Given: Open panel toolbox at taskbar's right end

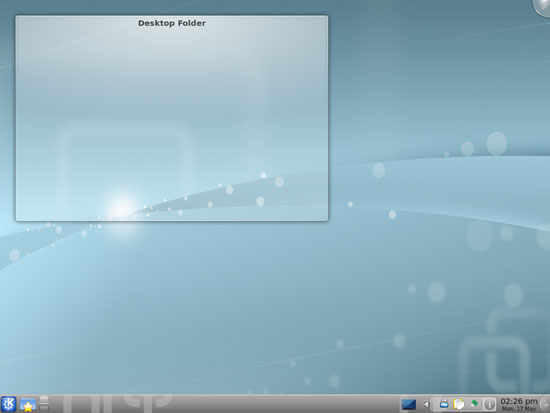Looking at the screenshot, I should point(545,404).
